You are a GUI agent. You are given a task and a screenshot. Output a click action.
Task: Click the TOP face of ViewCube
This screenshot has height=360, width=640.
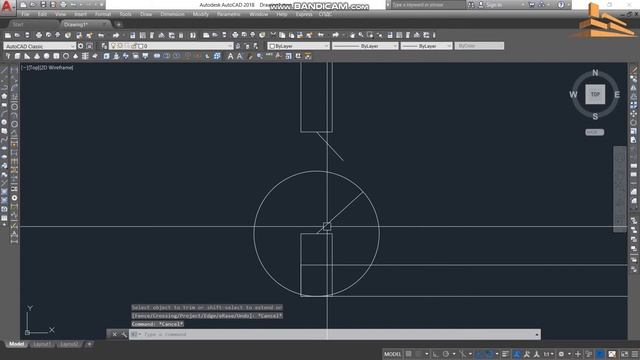(595, 95)
